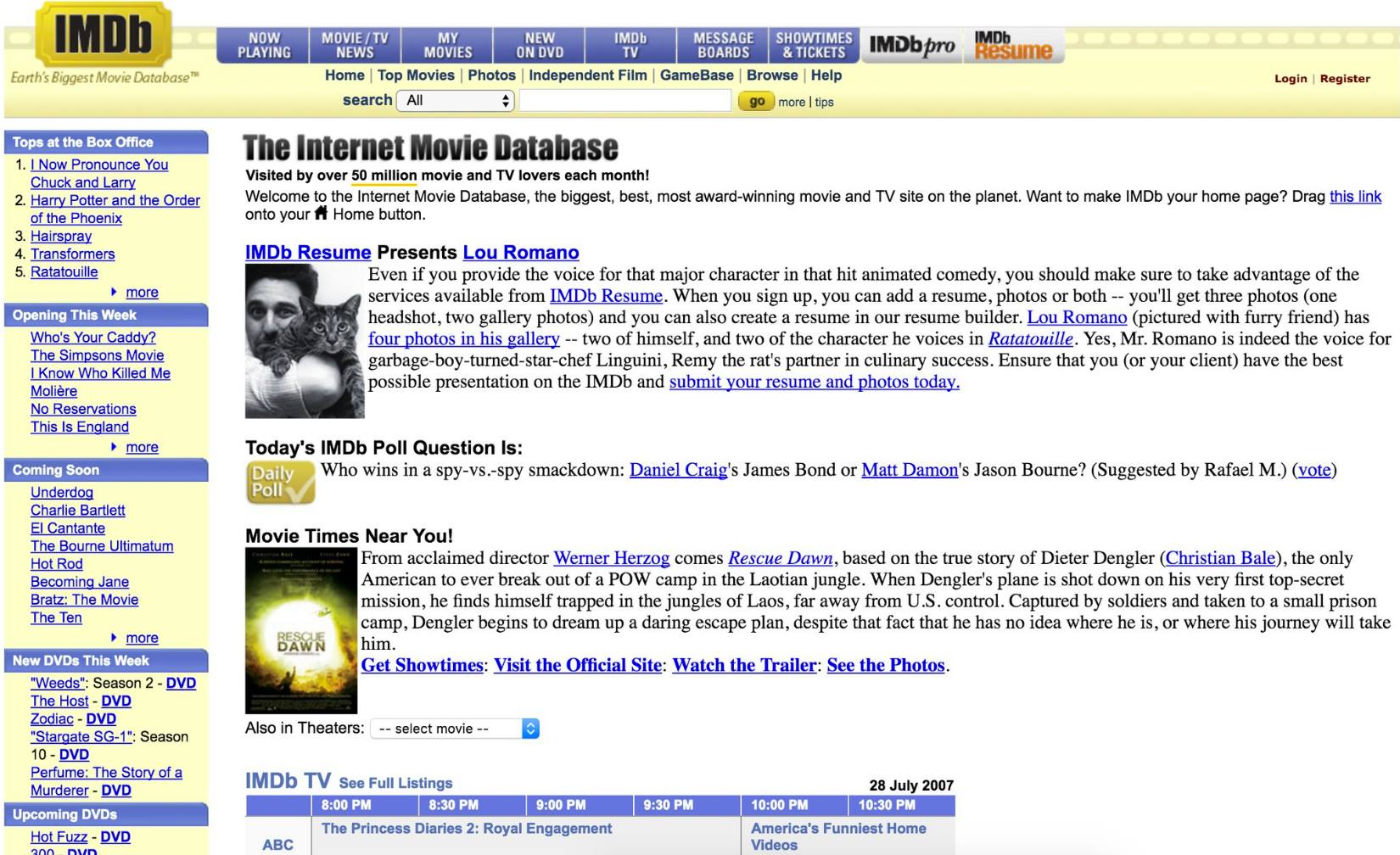Image resolution: width=1400 pixels, height=855 pixels.
Task: Click the Login link
Action: (1291, 79)
